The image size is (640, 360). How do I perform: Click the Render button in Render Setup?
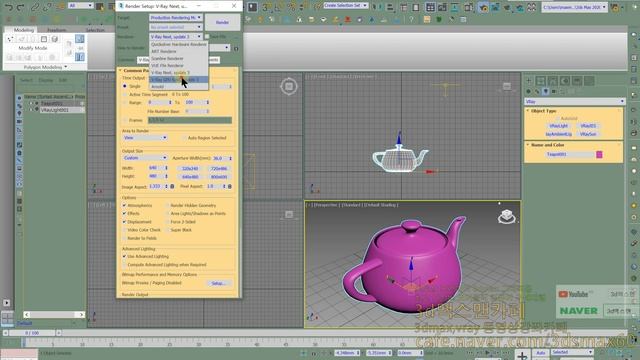222,22
